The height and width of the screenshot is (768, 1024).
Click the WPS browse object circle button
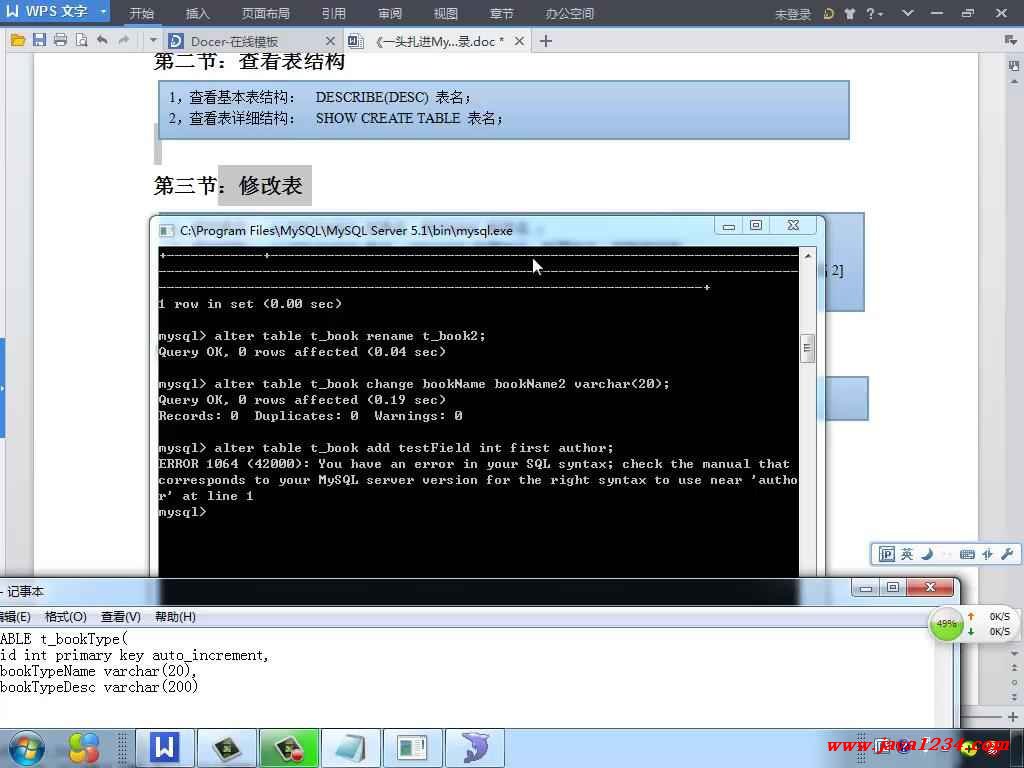coord(1014,682)
